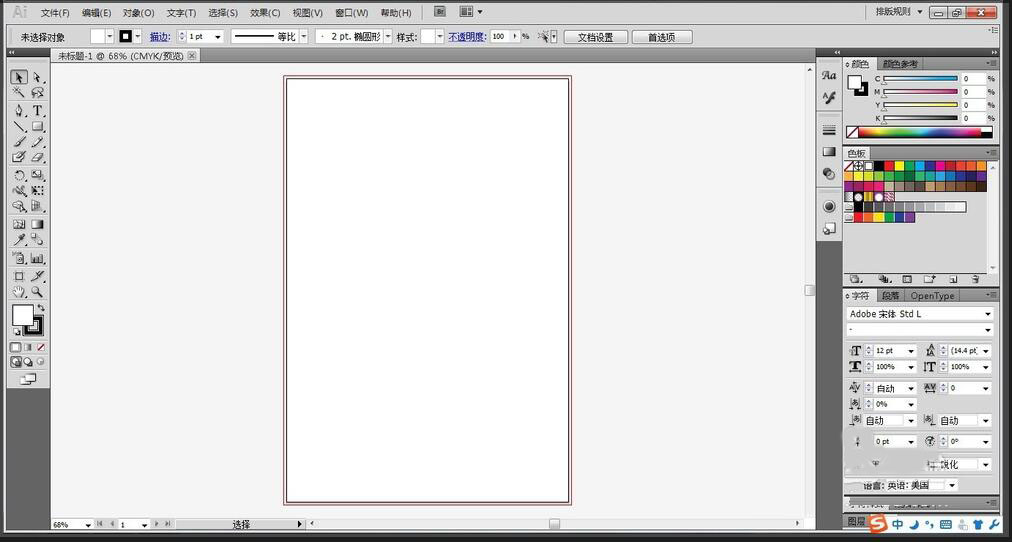Choose the Gradient tool in toolbox

37,225
